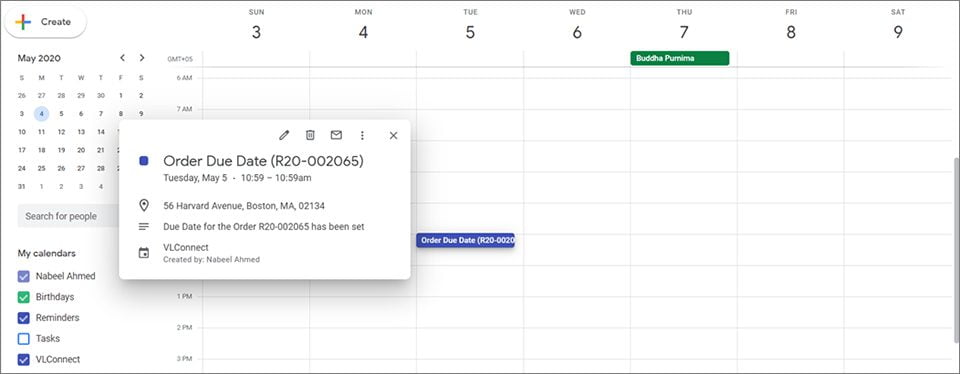Click the location pin icon in popup
The image size is (960, 374).
[x=144, y=206]
